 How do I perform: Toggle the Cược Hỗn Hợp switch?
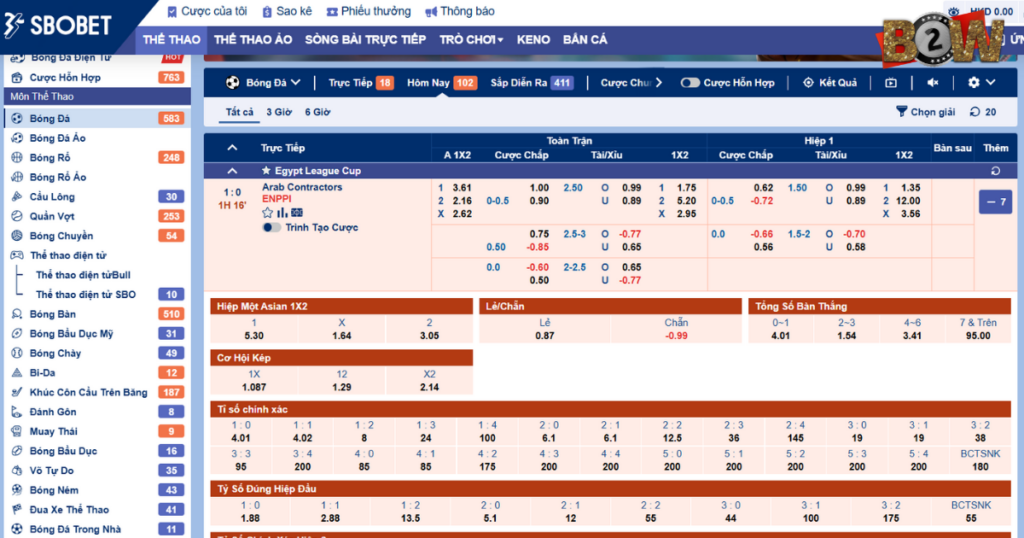coord(690,83)
